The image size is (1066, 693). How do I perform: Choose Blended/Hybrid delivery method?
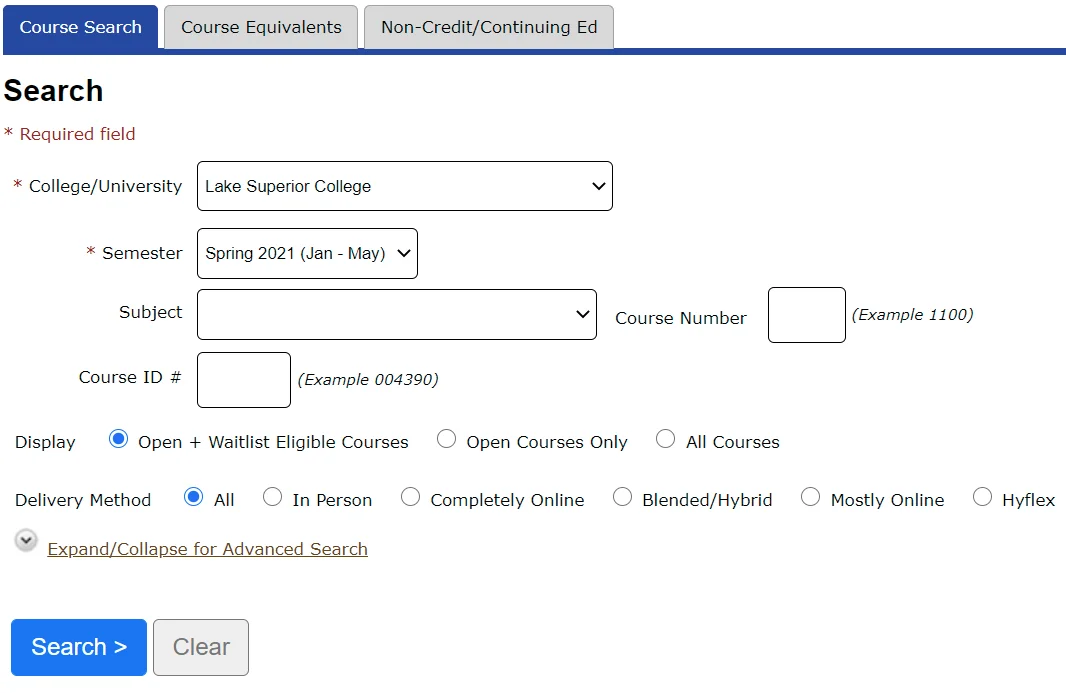[x=622, y=497]
